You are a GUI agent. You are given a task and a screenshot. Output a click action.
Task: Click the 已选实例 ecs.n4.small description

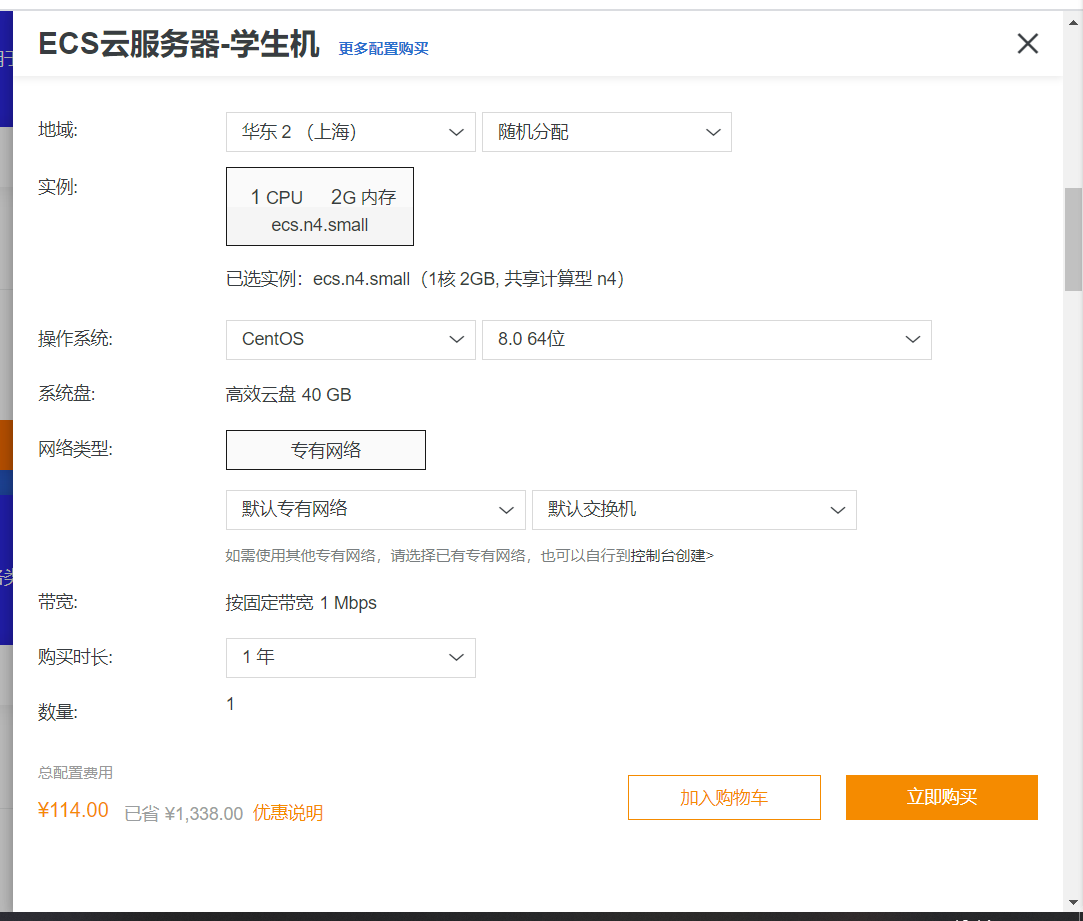pos(425,279)
